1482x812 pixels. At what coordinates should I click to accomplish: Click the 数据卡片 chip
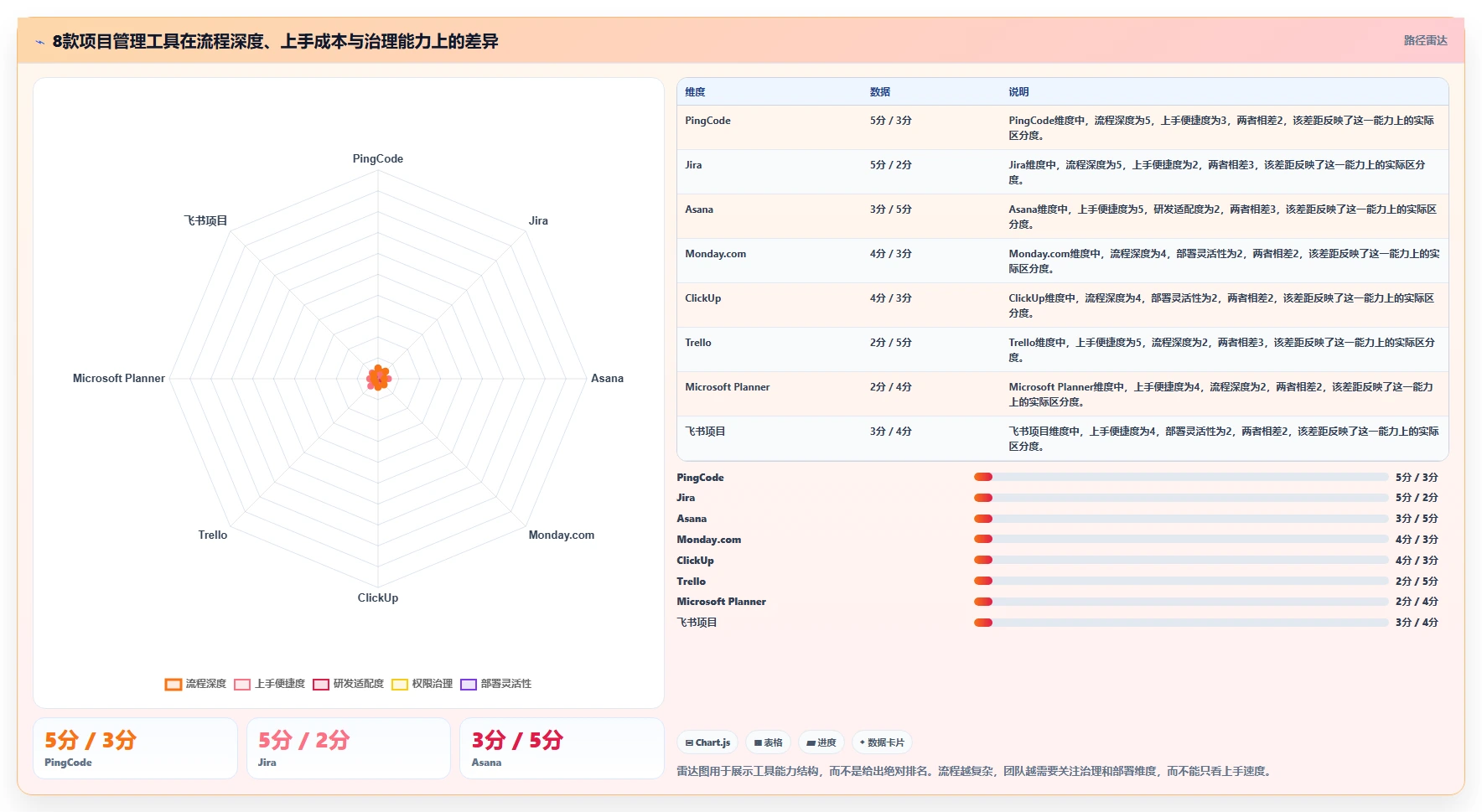click(882, 742)
